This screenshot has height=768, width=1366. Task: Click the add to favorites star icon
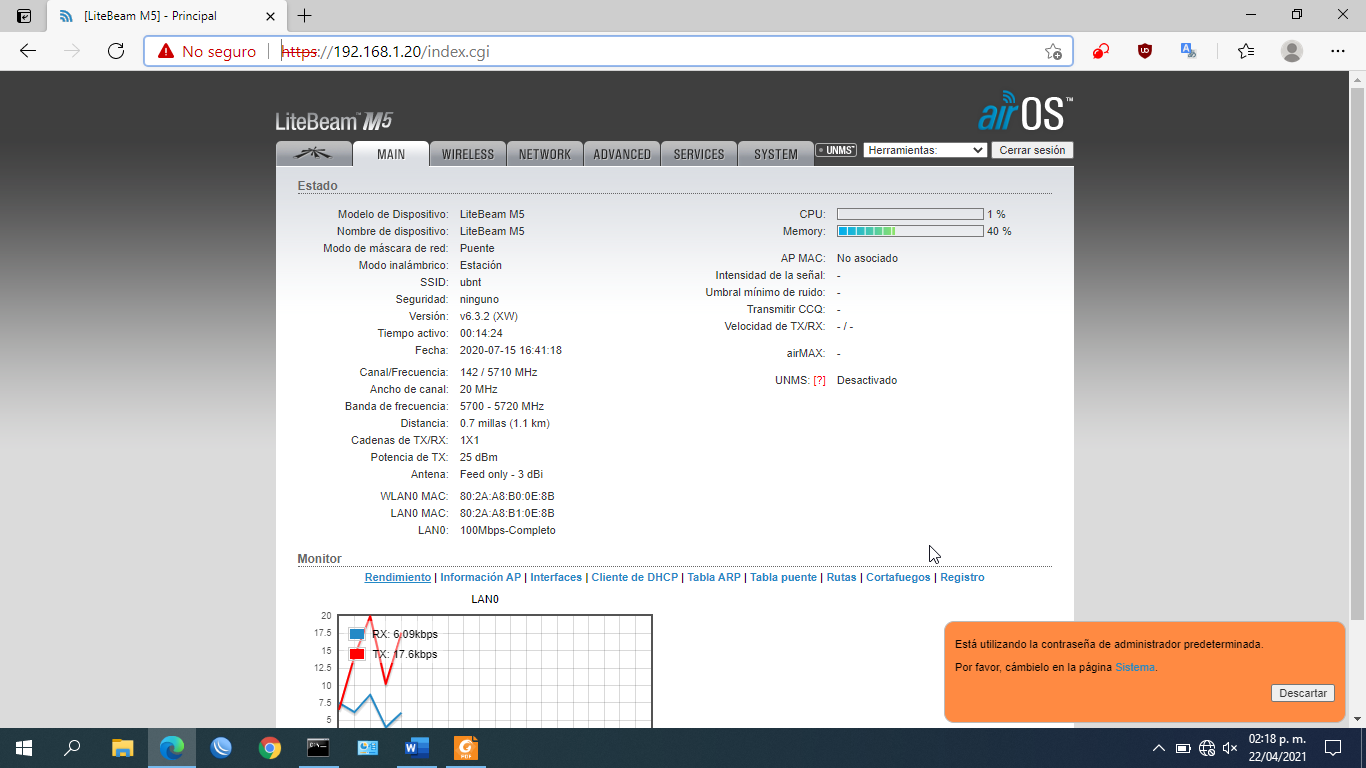[x=1053, y=52]
